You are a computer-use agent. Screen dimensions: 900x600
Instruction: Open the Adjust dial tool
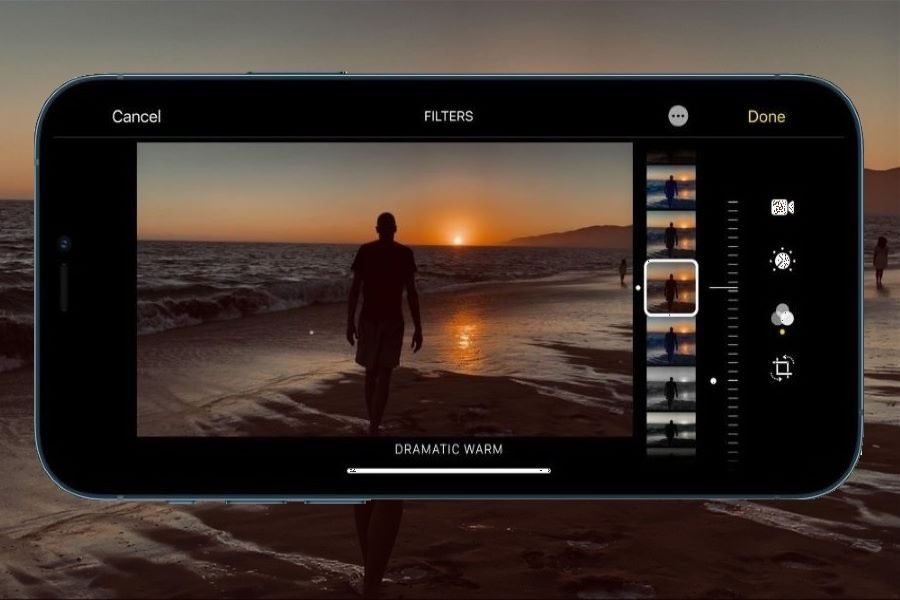point(782,261)
